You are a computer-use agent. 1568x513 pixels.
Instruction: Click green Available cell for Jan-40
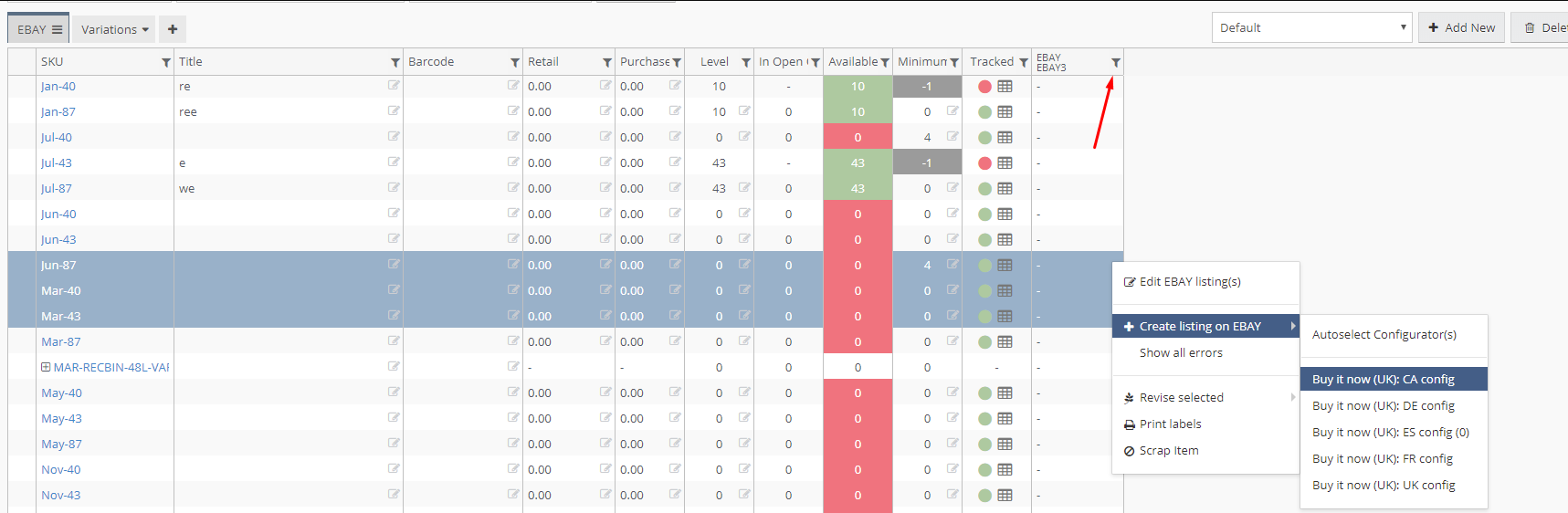tap(858, 87)
